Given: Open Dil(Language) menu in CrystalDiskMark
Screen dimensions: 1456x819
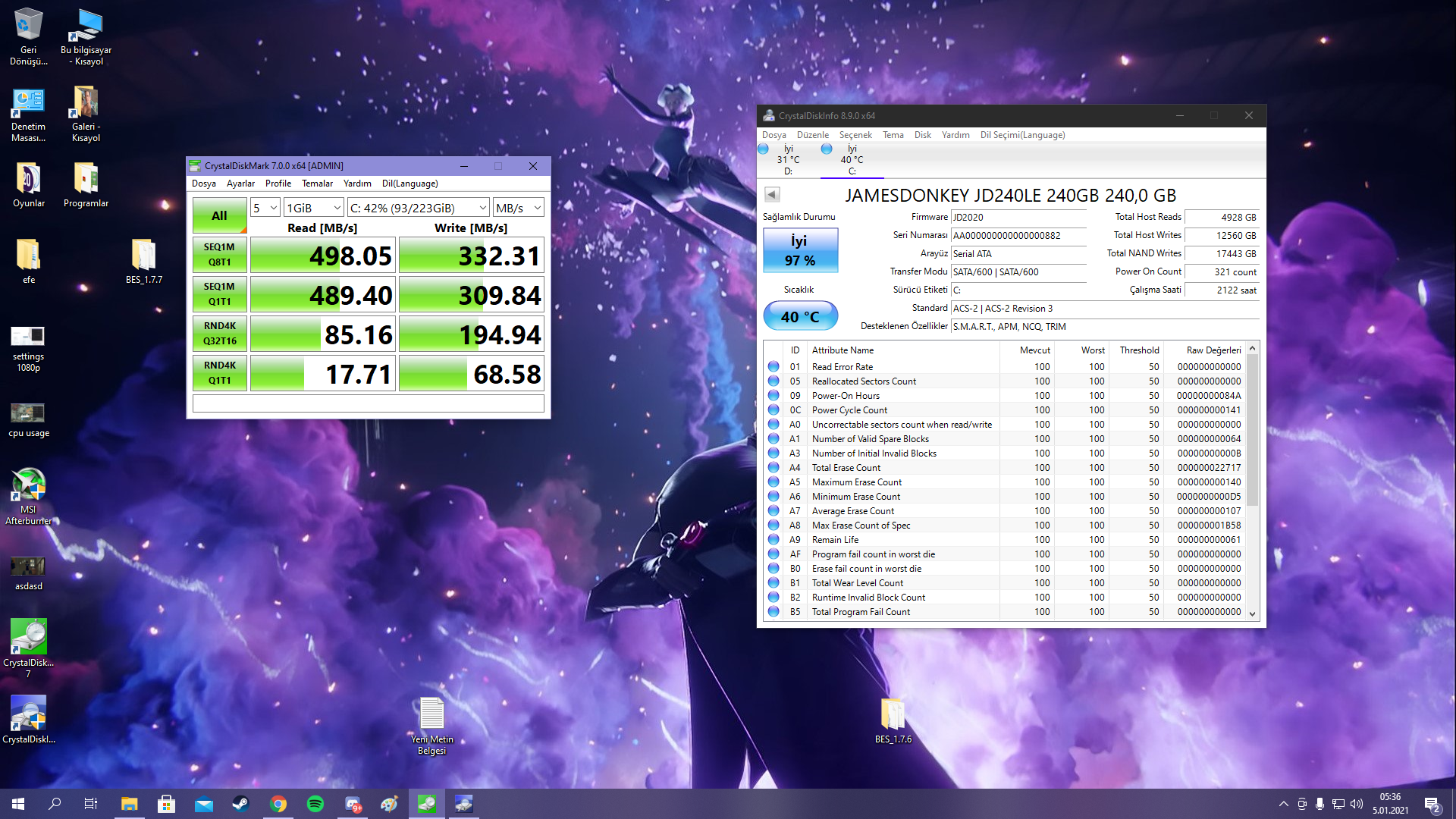Looking at the screenshot, I should (409, 184).
